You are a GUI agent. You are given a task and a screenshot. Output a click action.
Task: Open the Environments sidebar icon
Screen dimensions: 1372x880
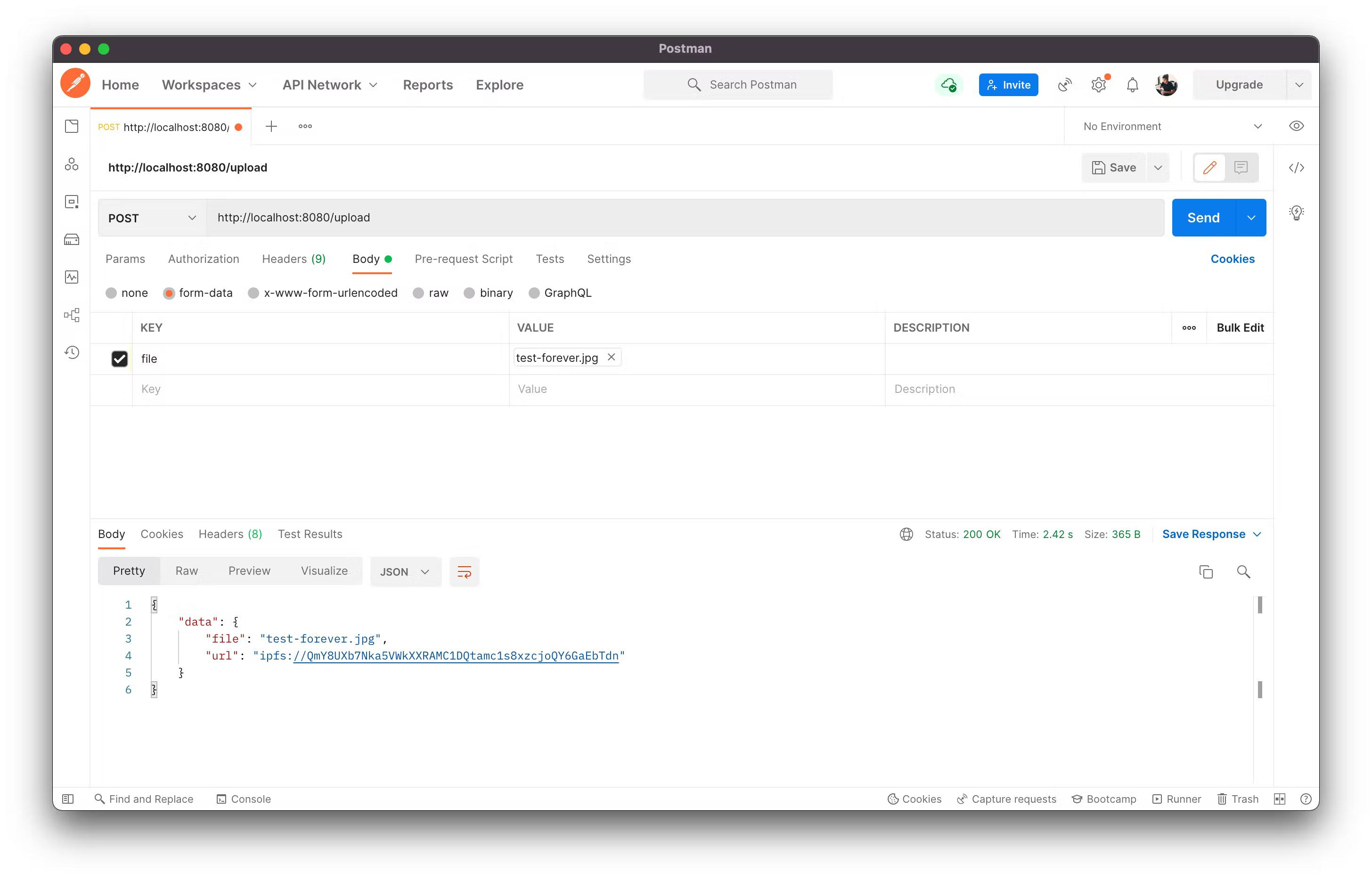click(x=72, y=202)
